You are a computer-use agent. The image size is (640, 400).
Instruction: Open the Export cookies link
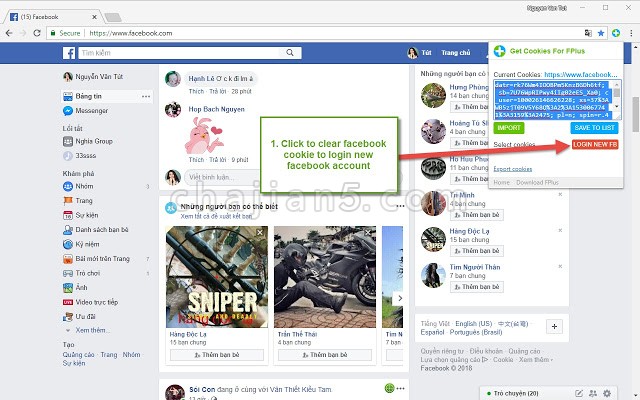[513, 168]
